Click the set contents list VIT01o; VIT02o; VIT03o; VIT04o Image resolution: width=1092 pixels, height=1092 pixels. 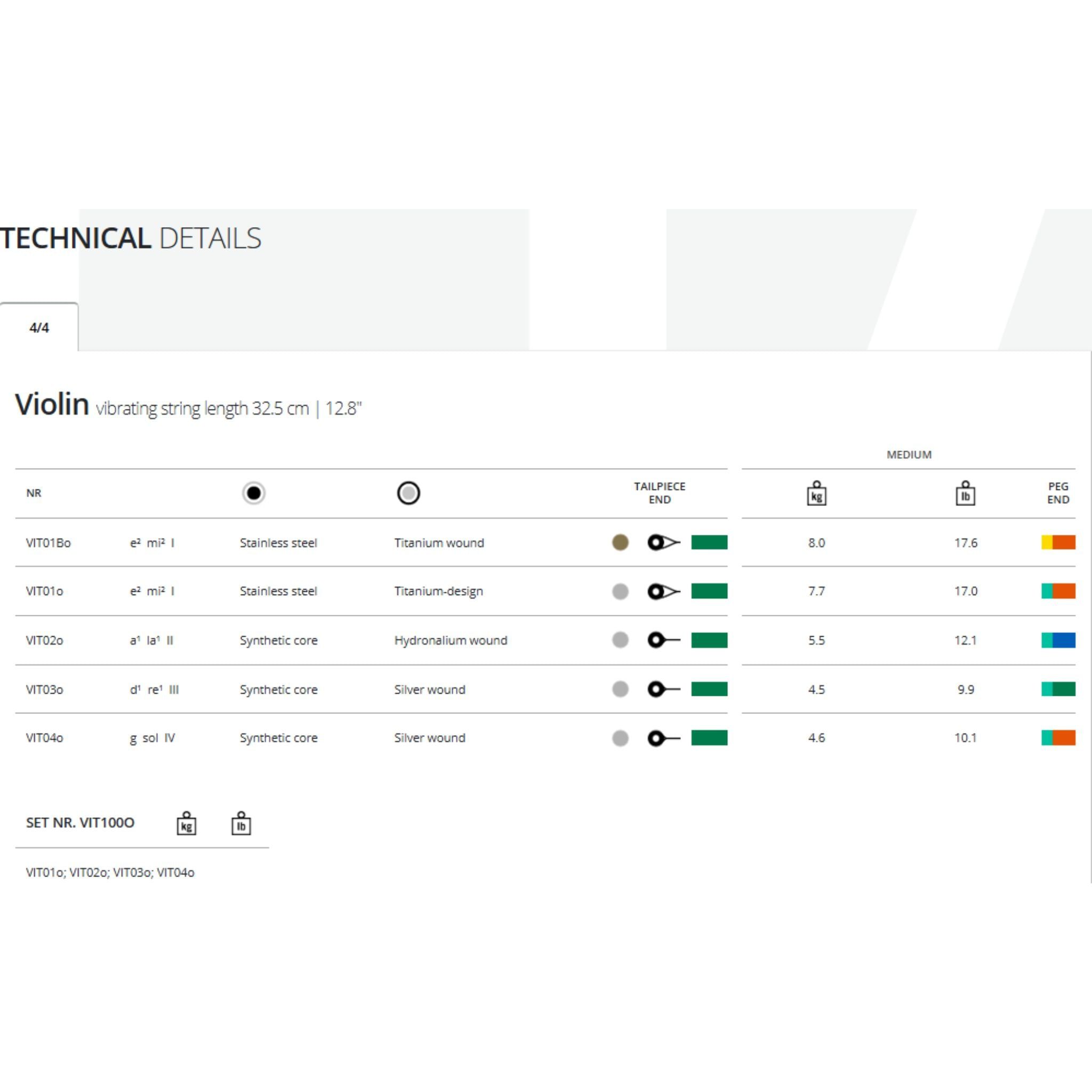[x=110, y=872]
